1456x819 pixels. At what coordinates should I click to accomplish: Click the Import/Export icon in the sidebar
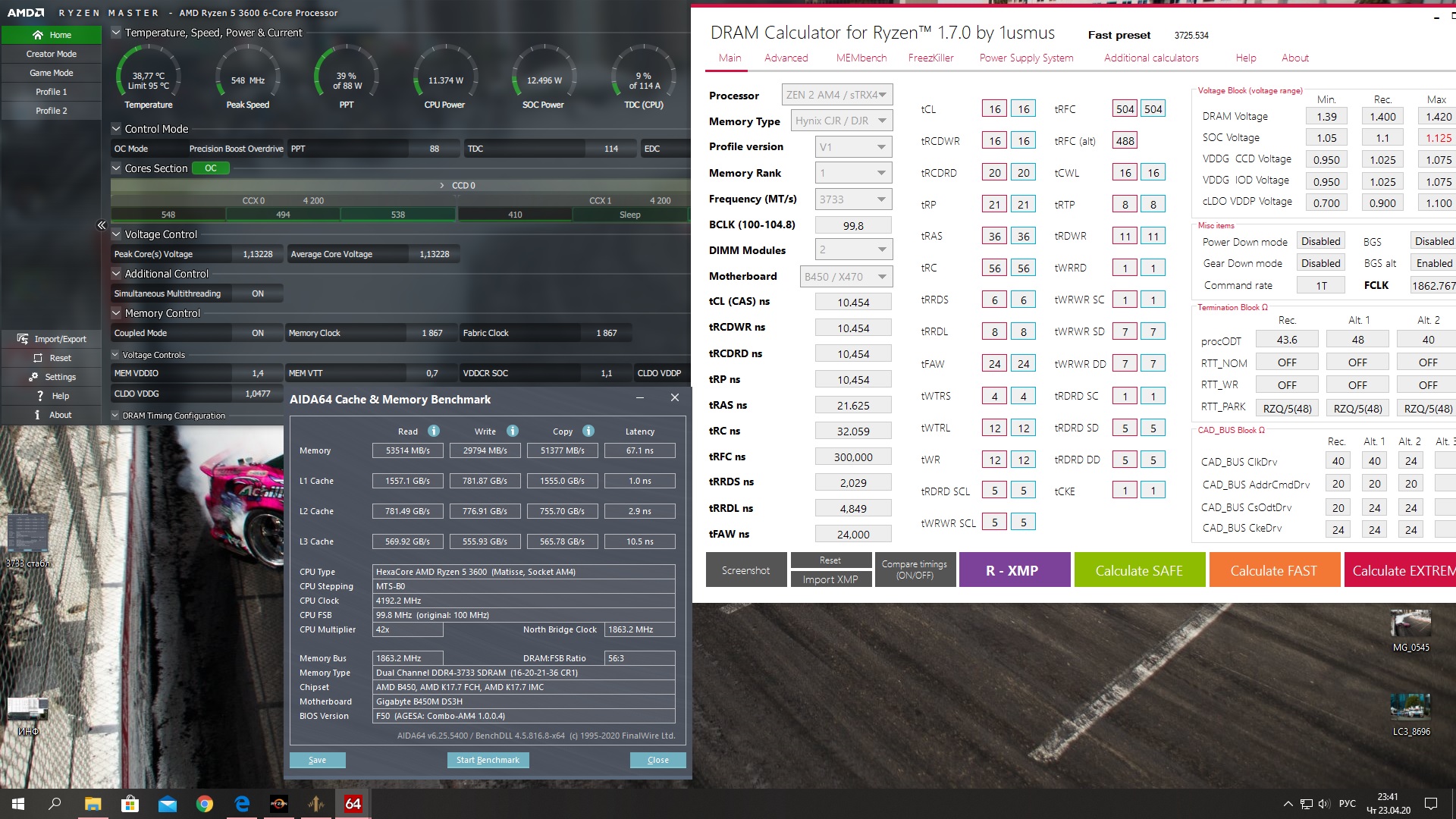[x=23, y=339]
